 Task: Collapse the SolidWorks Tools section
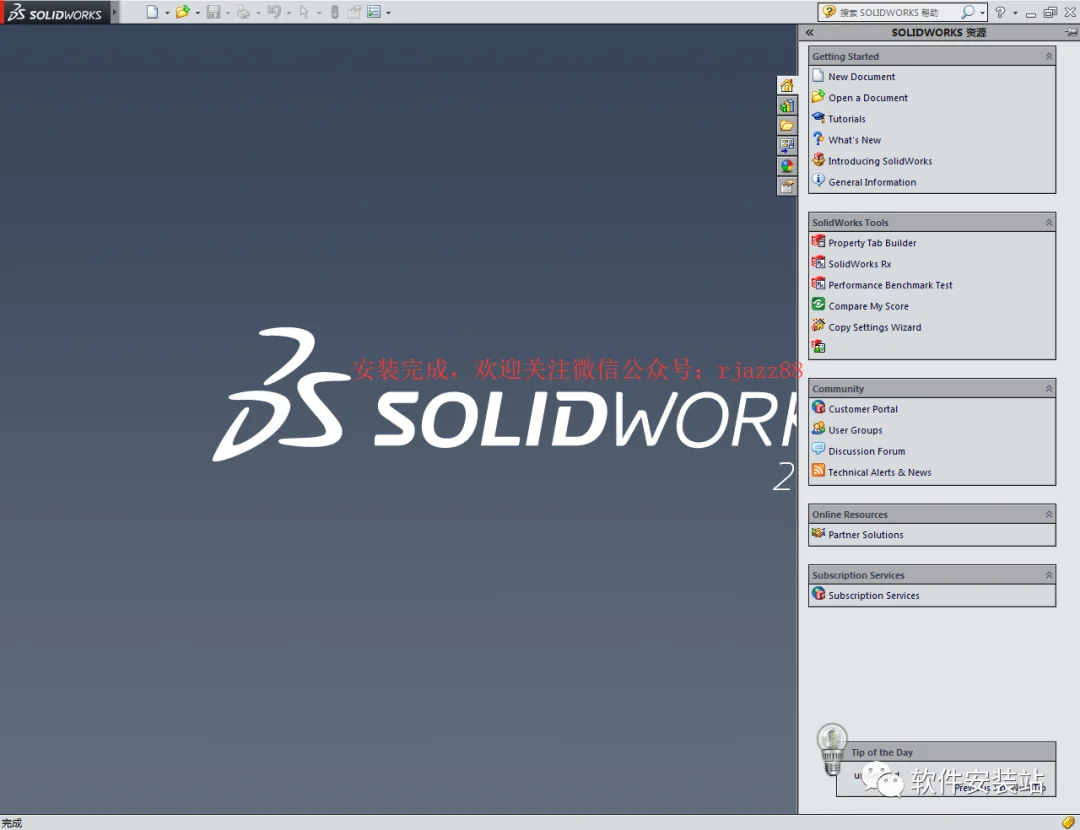point(1048,222)
